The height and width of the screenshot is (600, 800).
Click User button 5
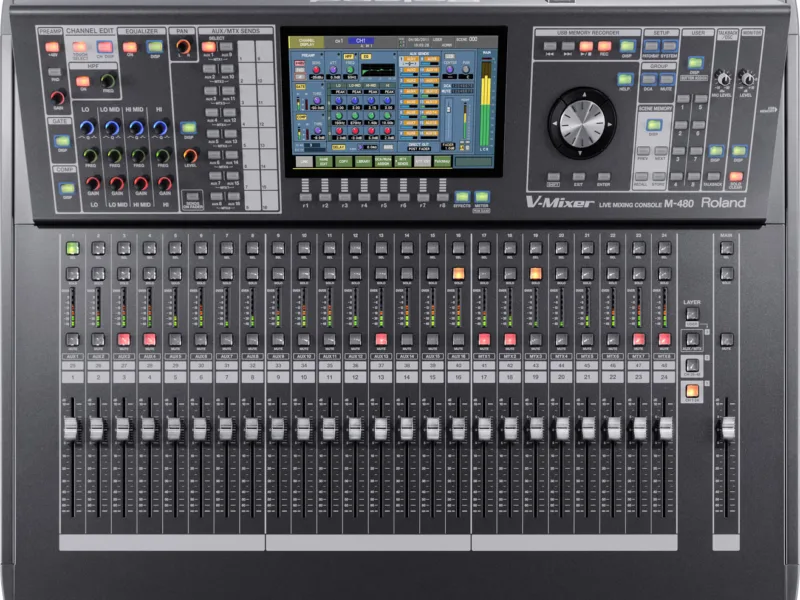tap(701, 98)
